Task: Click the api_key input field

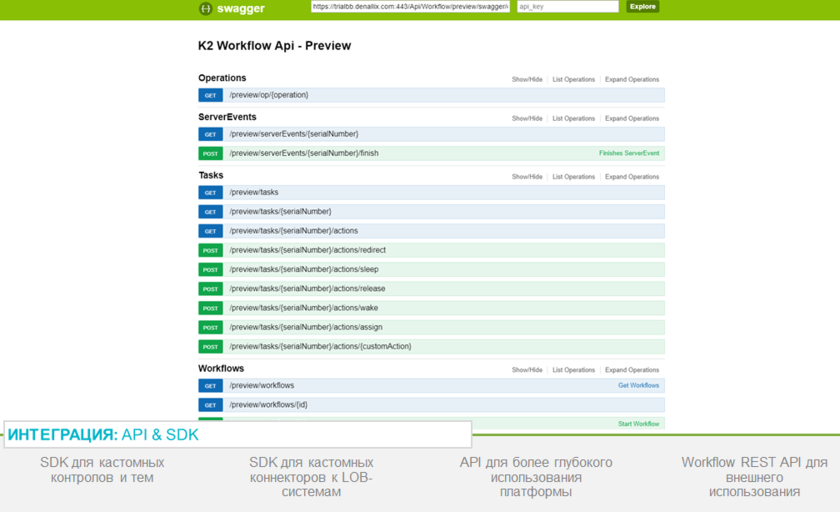Action: [567, 7]
